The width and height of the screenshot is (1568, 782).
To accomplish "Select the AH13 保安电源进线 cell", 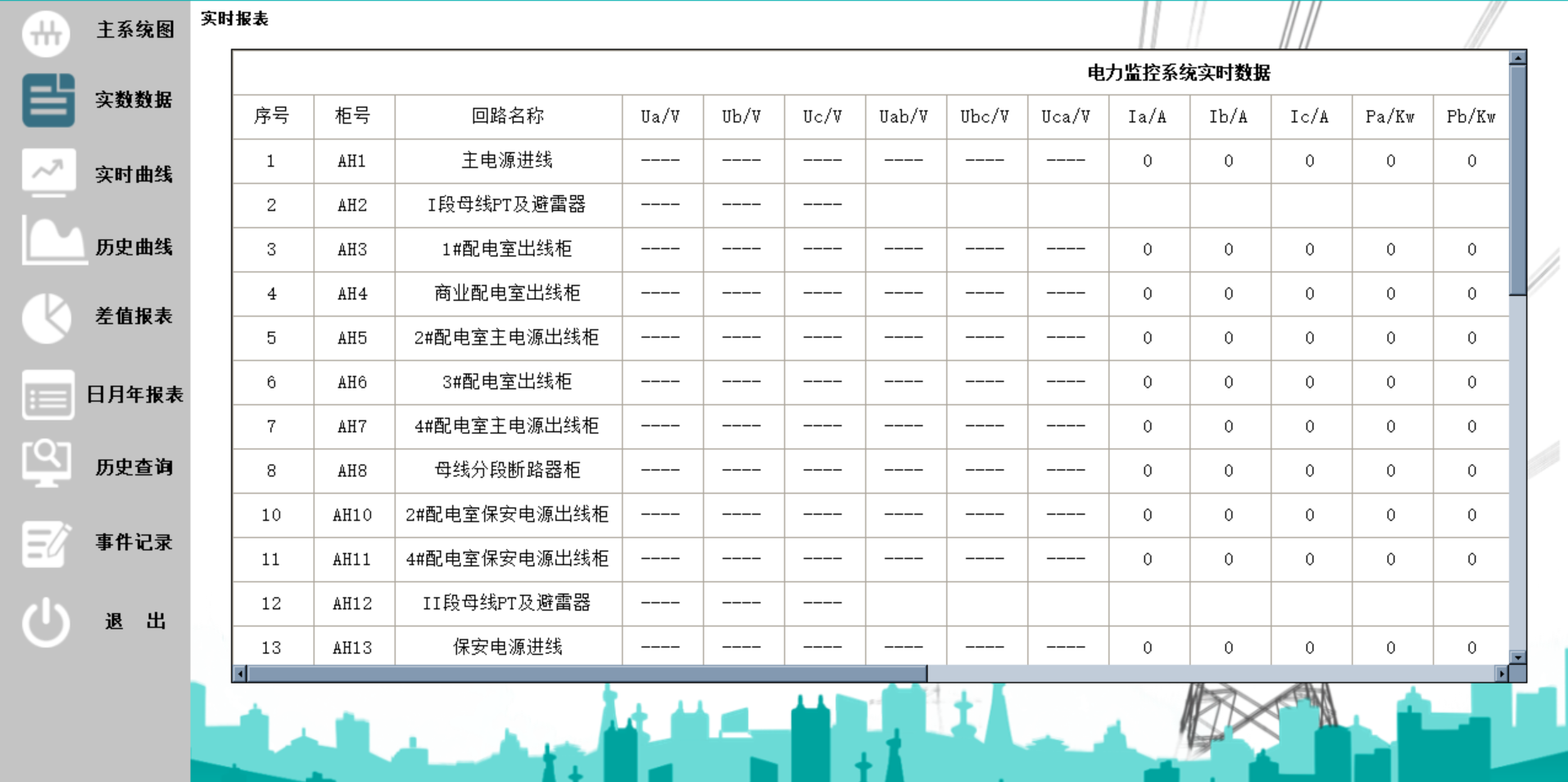I will point(508,647).
